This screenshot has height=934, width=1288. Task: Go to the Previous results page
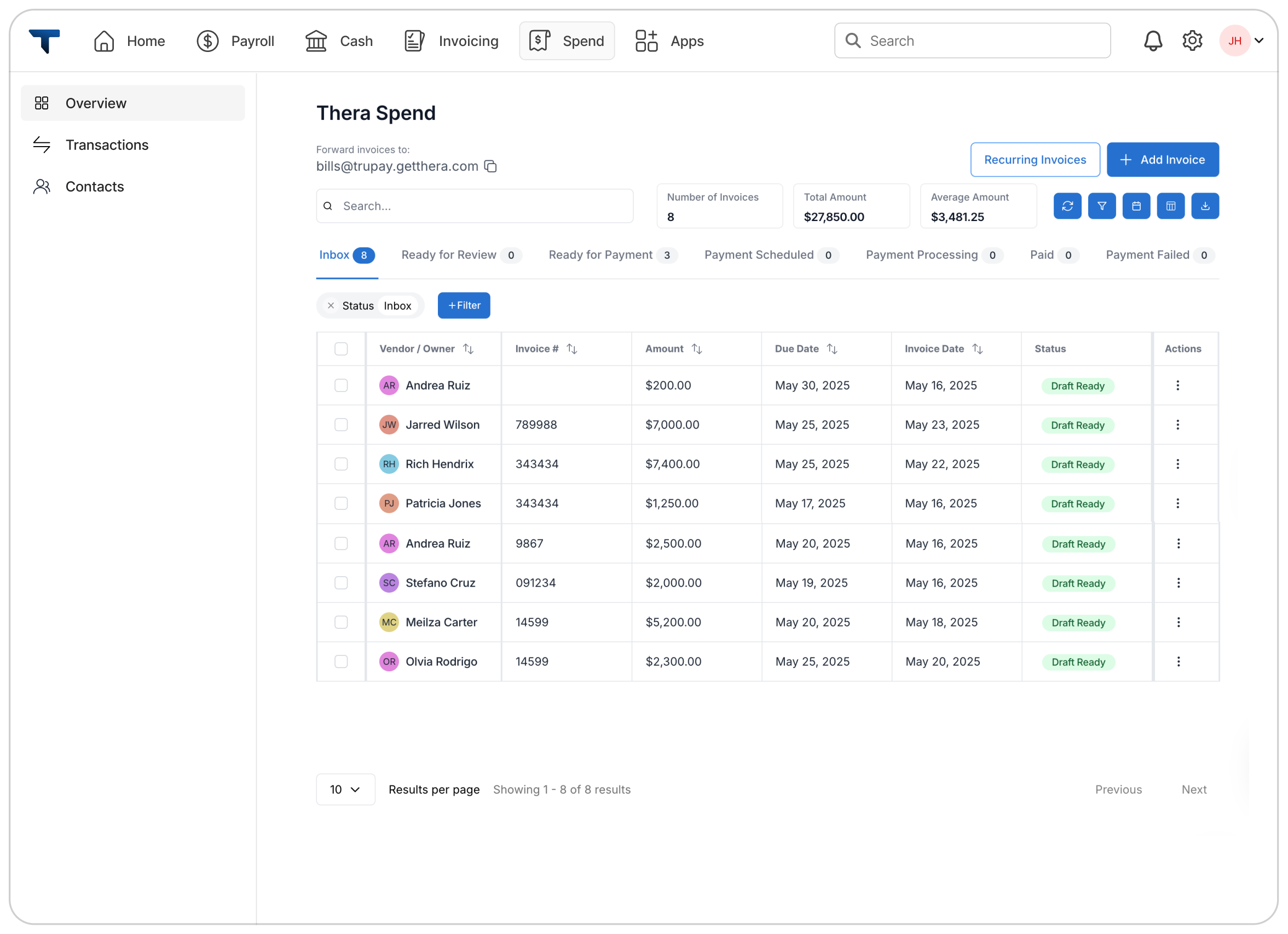1118,789
